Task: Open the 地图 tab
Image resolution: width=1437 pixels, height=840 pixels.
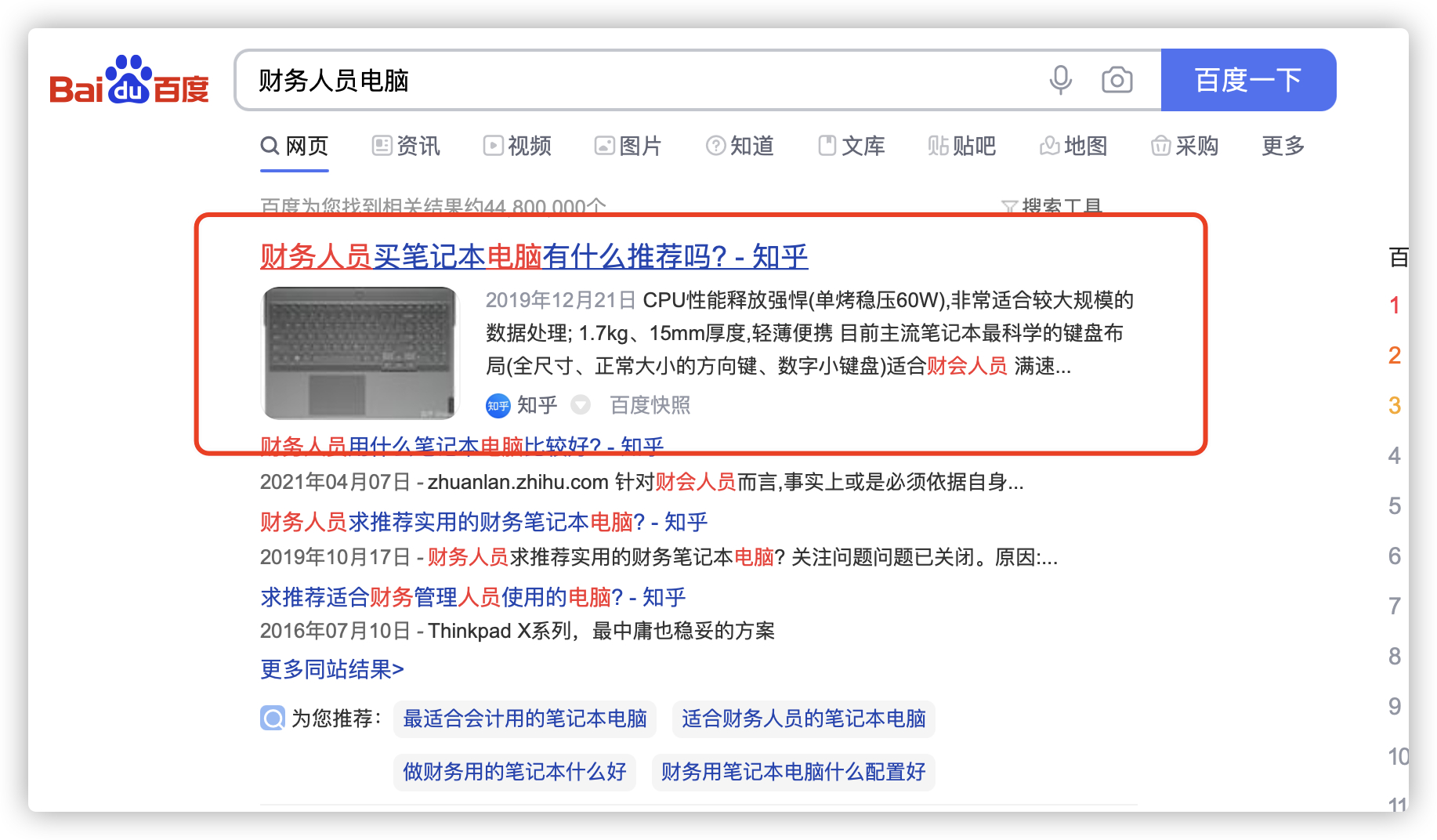Action: (x=1073, y=146)
